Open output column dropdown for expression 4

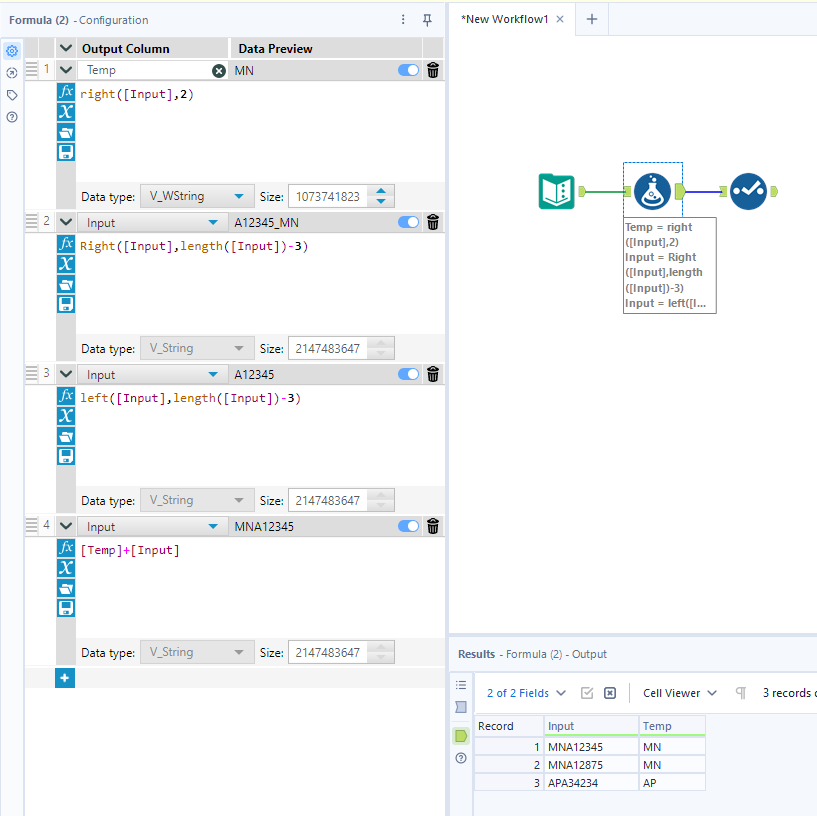pyautogui.click(x=153, y=527)
